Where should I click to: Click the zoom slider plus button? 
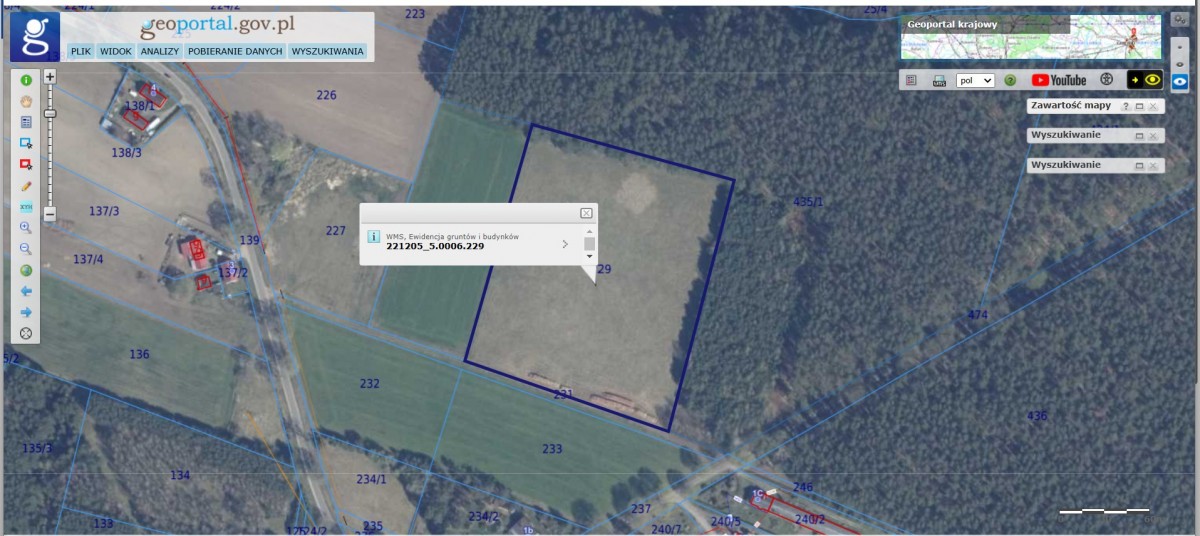pyautogui.click(x=50, y=77)
